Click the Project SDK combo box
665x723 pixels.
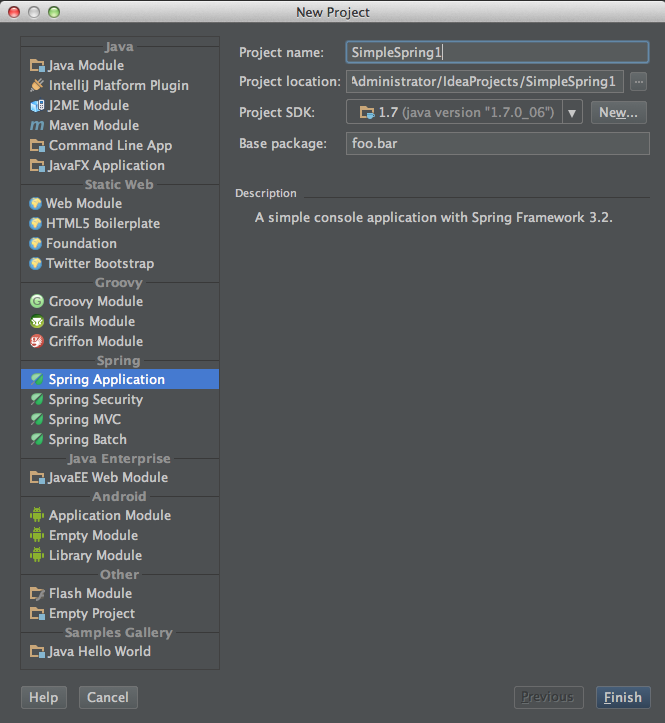point(464,112)
